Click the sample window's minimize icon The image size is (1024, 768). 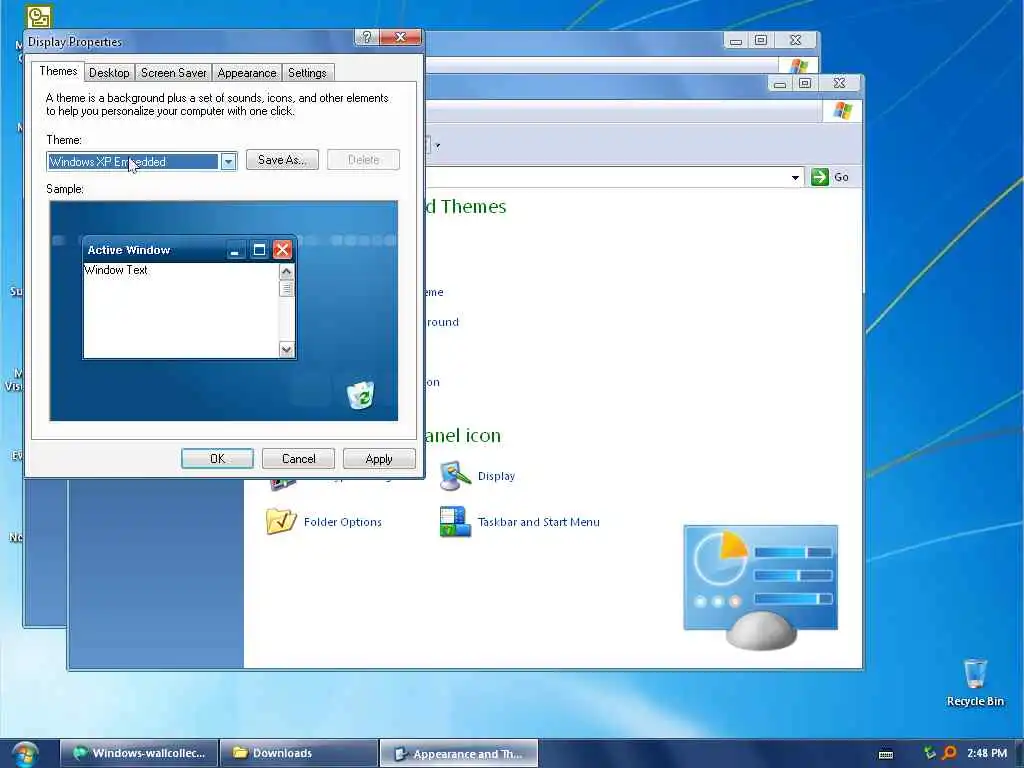tap(235, 250)
